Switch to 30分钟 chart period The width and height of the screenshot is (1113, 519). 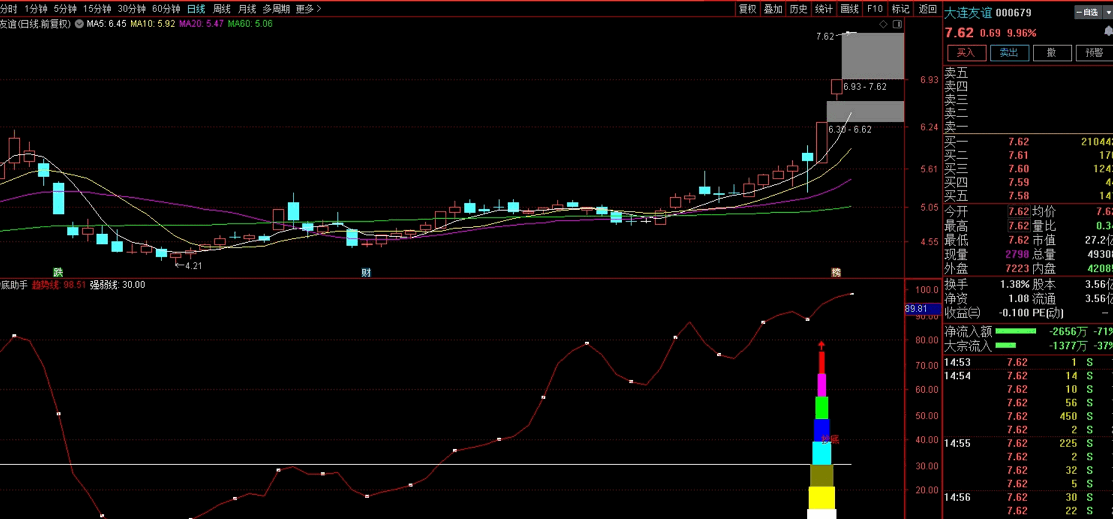131,9
